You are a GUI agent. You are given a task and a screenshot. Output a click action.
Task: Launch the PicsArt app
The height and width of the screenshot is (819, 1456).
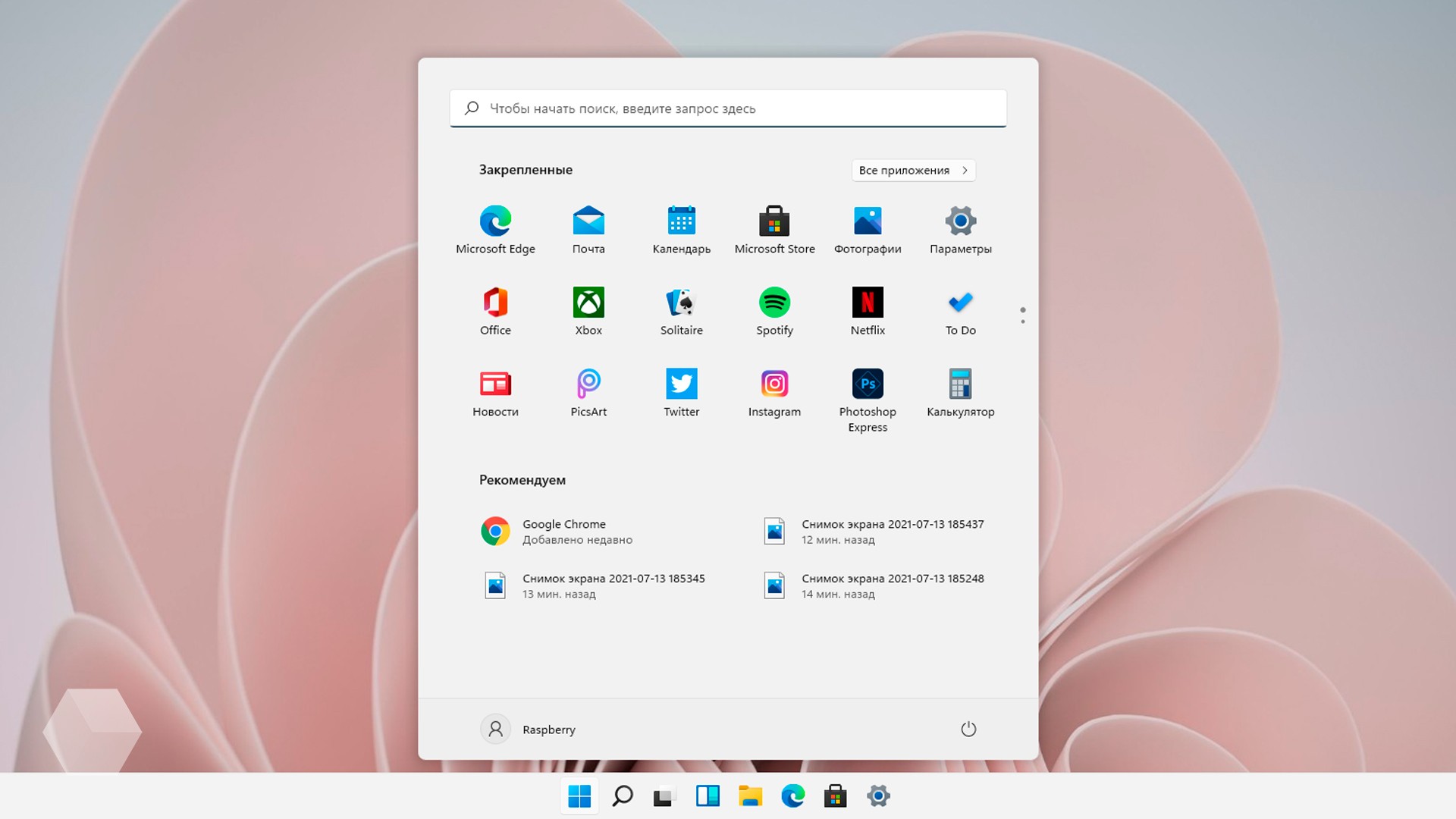click(x=588, y=393)
